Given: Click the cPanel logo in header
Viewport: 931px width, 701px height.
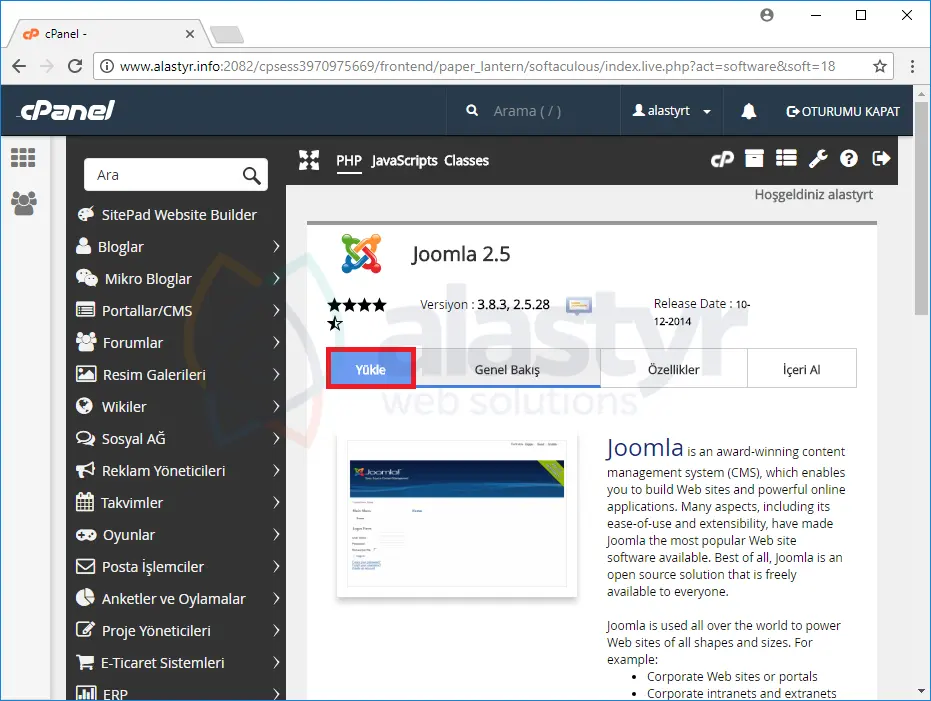Looking at the screenshot, I should (x=67, y=110).
